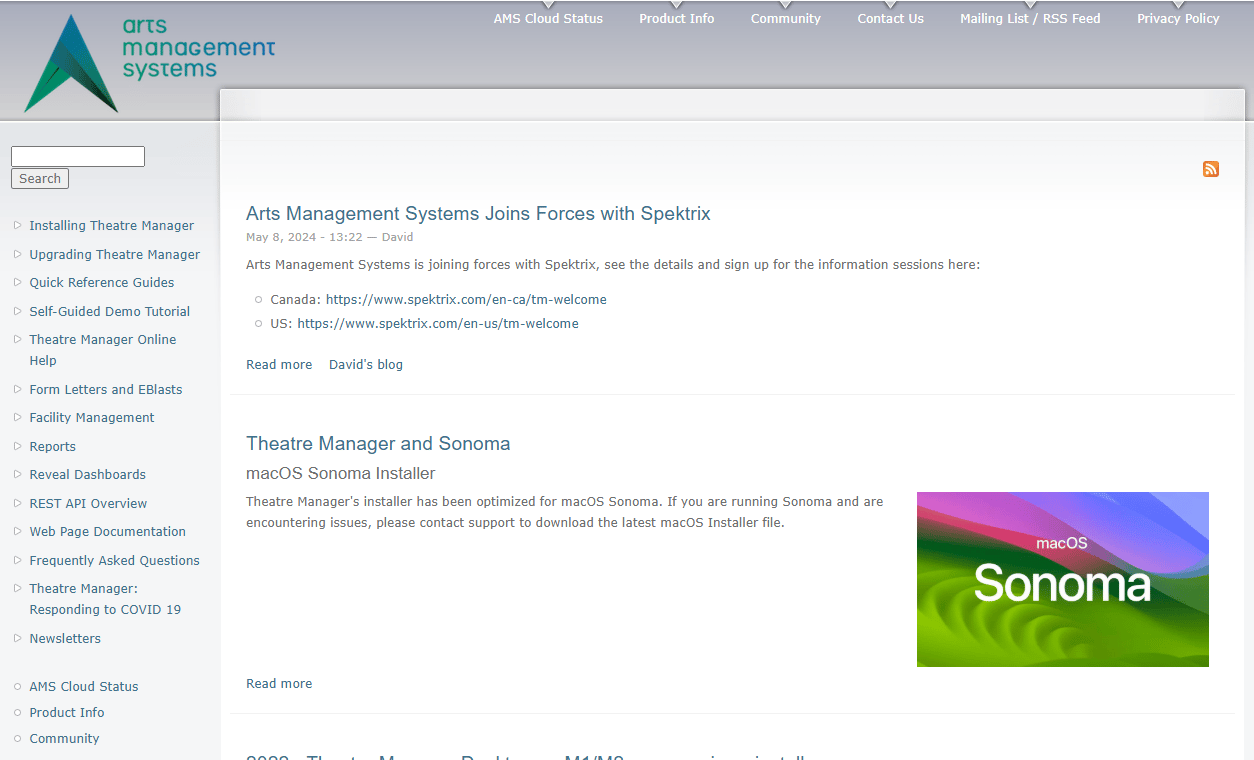Open the Newsletters sidebar link
This screenshot has width=1254, height=760.
65,638
